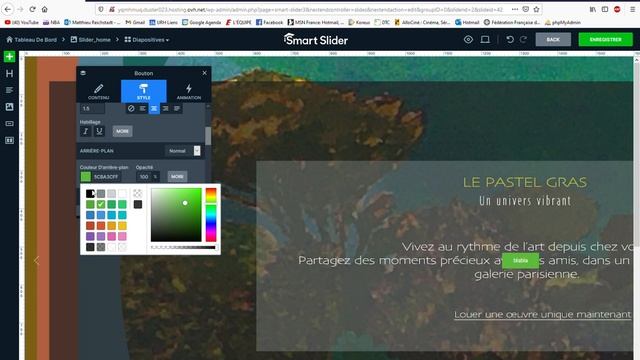Select inherit text alignment icon

(x=131, y=109)
